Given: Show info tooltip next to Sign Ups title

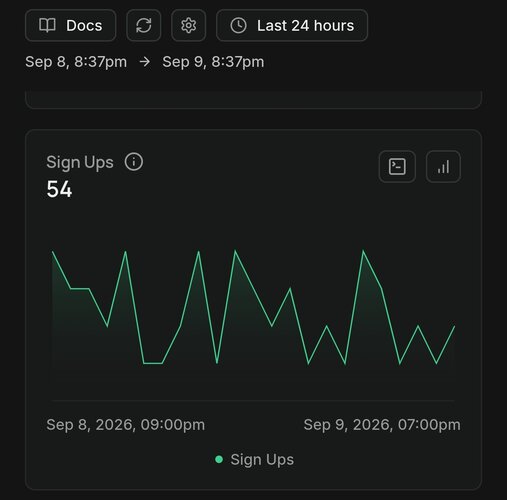Looking at the screenshot, I should click(134, 162).
